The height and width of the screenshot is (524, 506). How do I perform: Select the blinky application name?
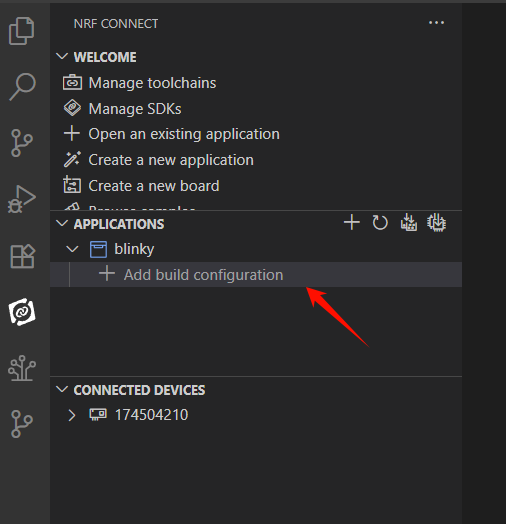coord(134,249)
